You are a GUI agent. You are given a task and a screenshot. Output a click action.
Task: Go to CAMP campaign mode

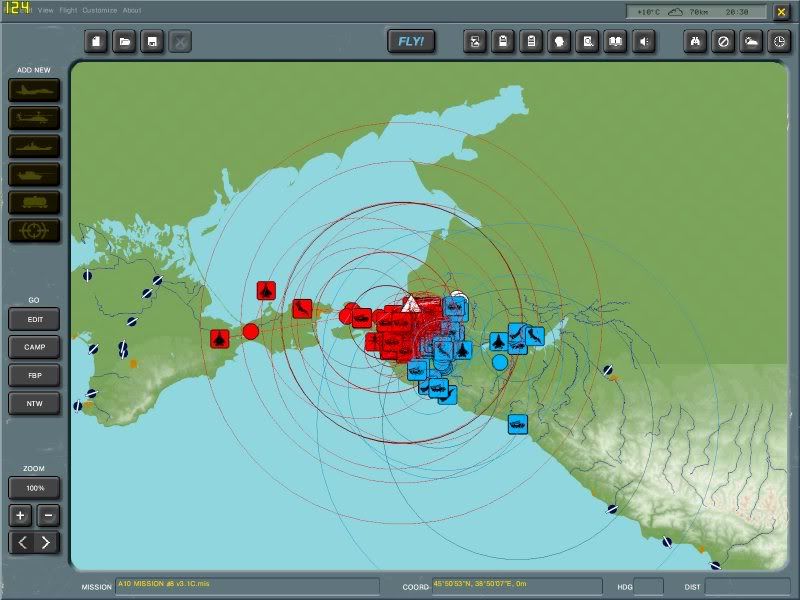point(35,347)
